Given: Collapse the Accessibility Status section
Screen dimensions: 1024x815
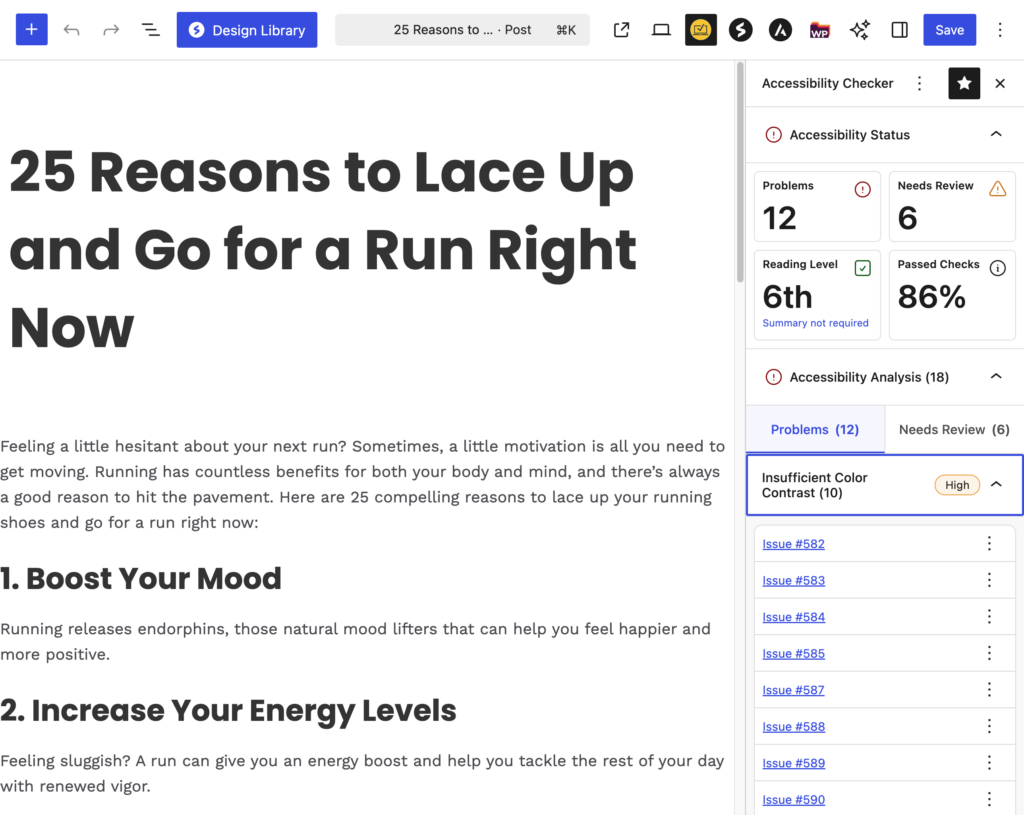Looking at the screenshot, I should click(x=995, y=134).
